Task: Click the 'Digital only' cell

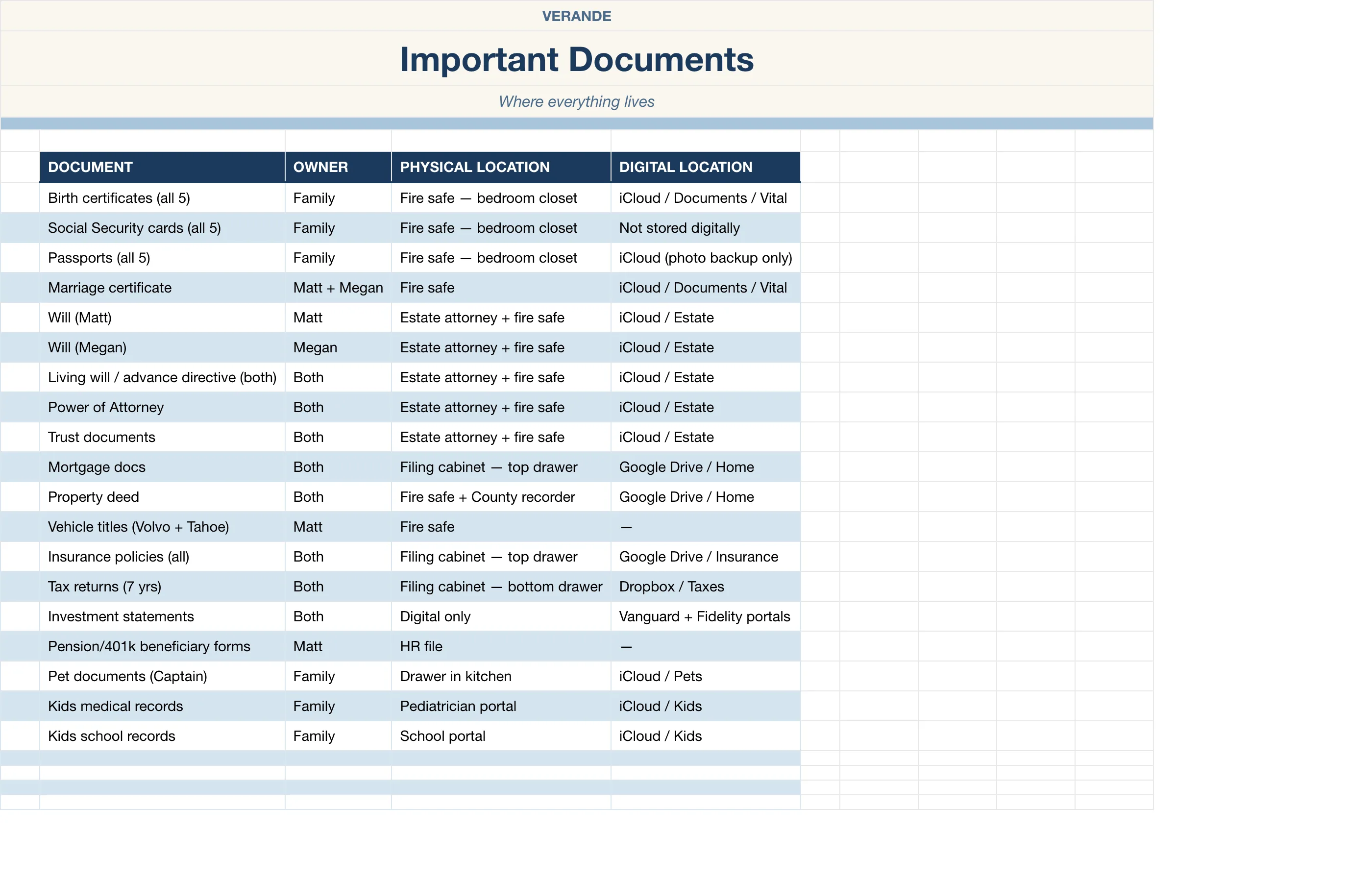Action: pyautogui.click(x=501, y=616)
